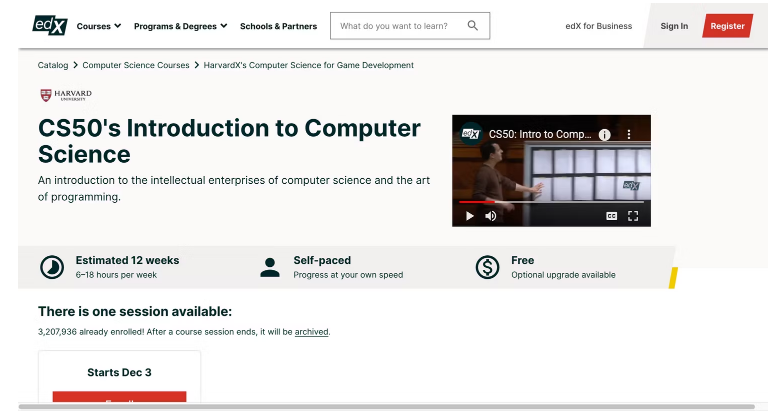Click the edX channel avatar in video
The width and height of the screenshot is (780, 415).
click(471, 134)
